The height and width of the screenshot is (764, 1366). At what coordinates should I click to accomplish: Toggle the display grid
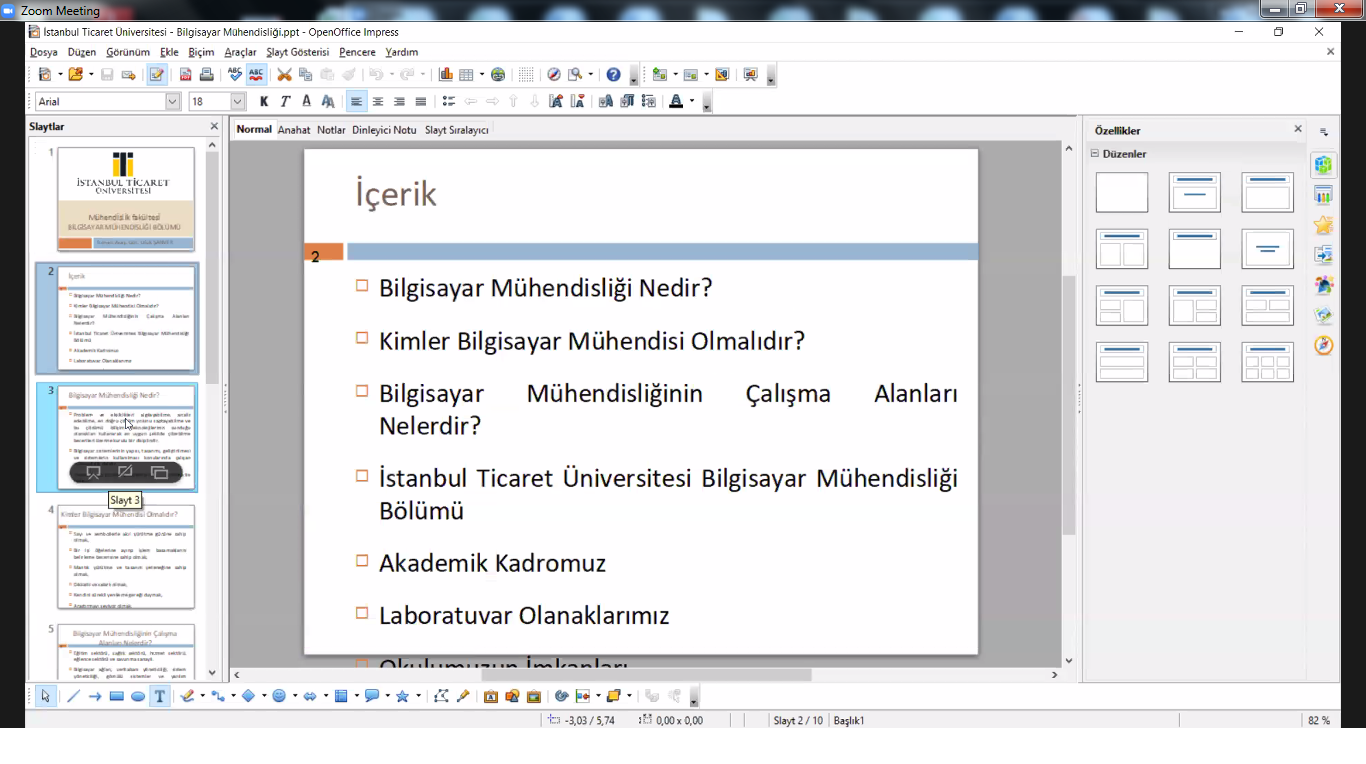point(526,75)
